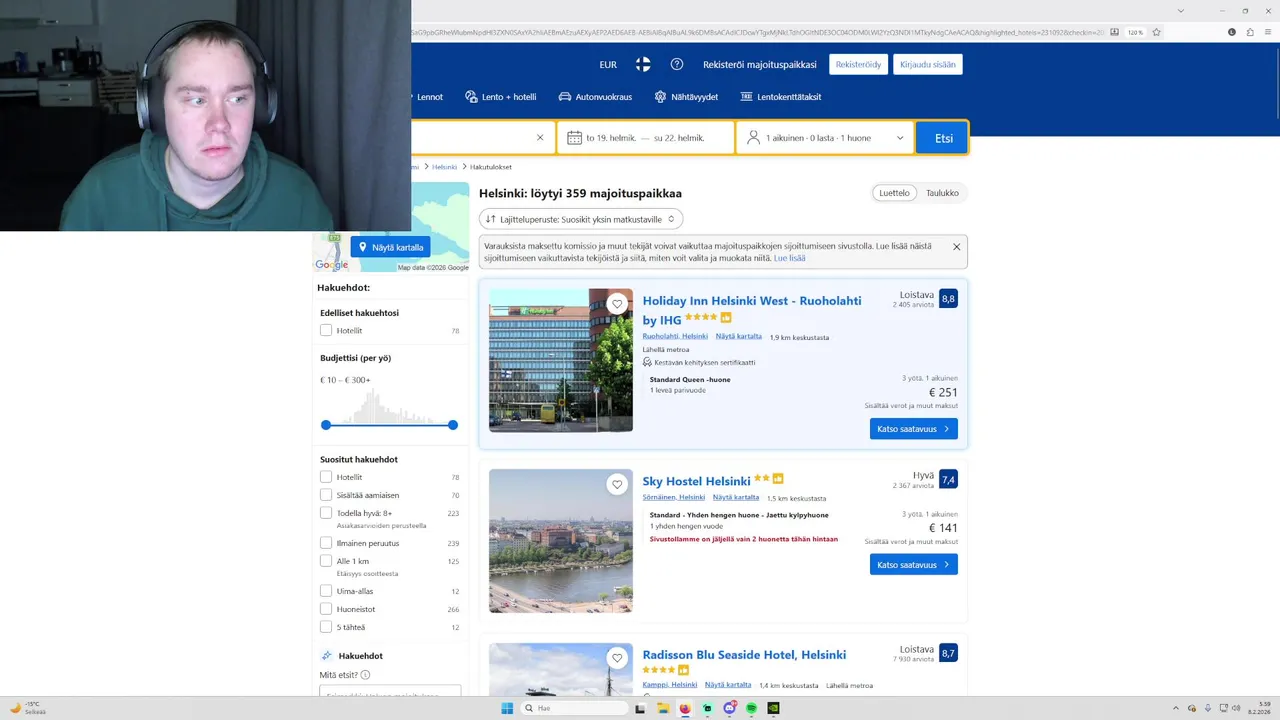Check Huoneistot filter

point(326,609)
